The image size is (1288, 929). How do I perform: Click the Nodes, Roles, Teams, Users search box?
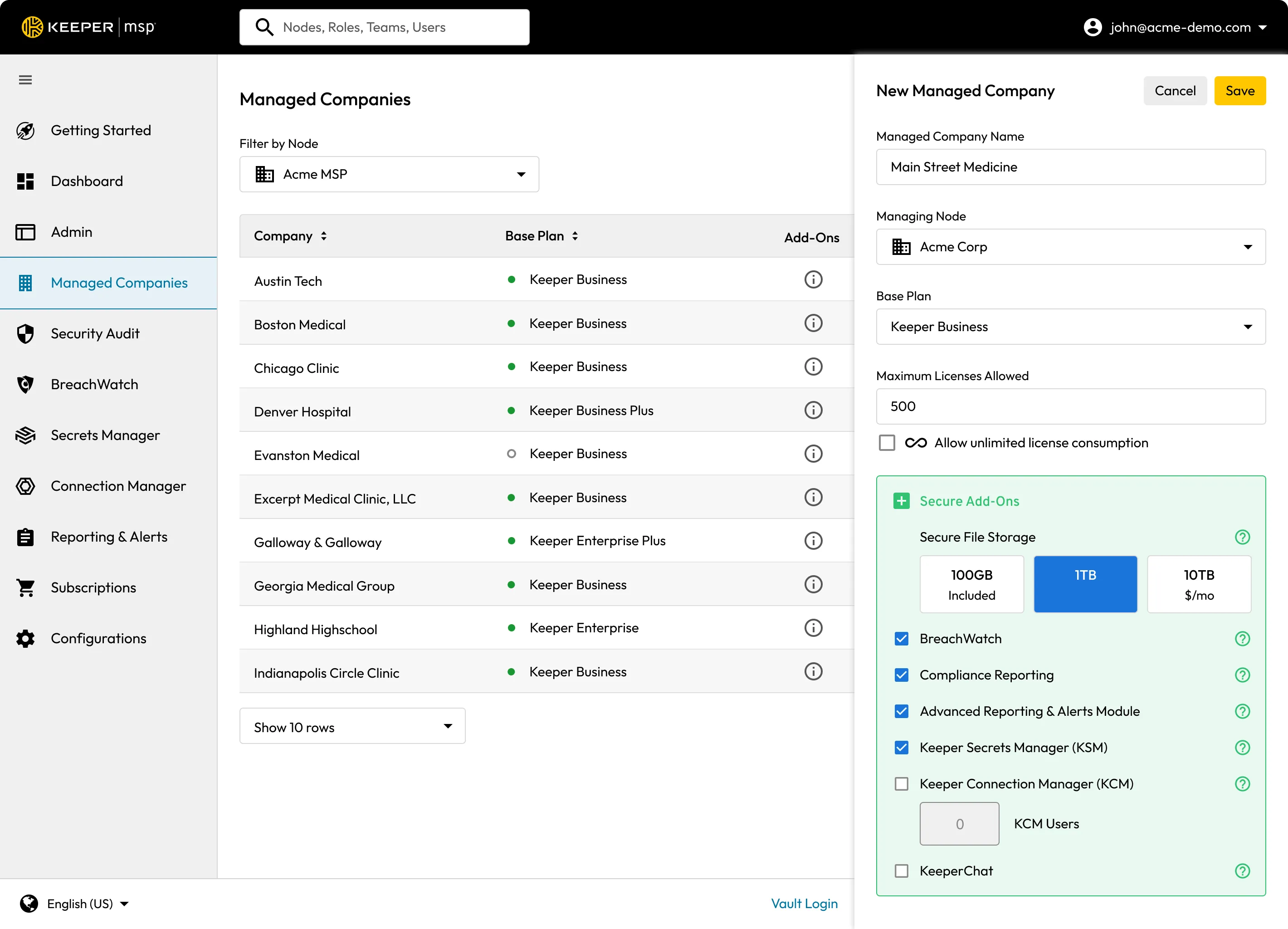coord(385,27)
